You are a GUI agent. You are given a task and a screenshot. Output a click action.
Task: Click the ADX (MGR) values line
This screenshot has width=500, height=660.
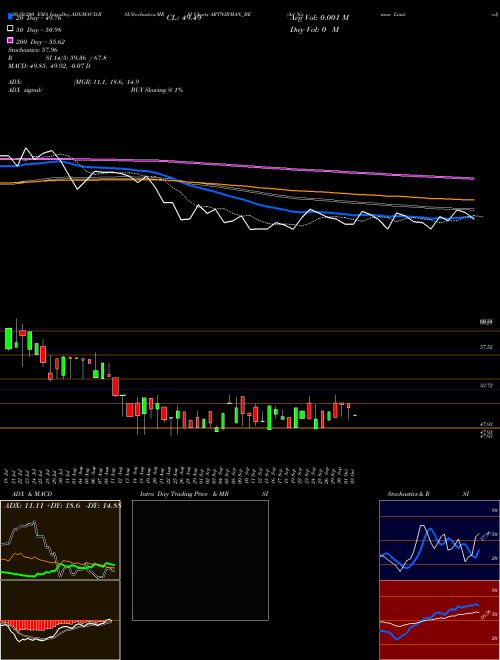click(x=74, y=82)
